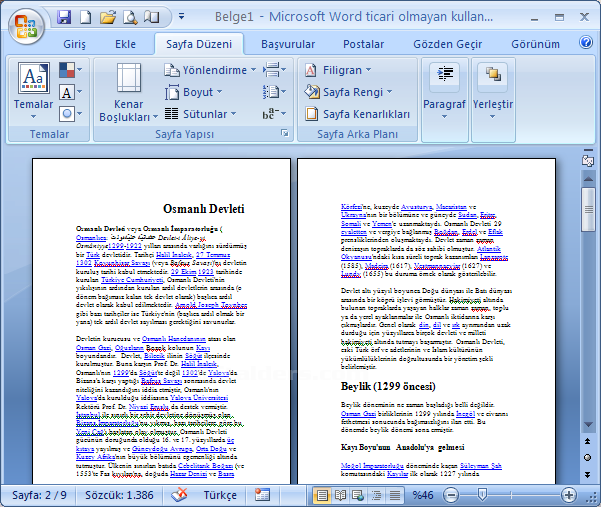Screen dimensions: 601x507
Task: Follow the Yalova Üniversitesi link
Action: 199,398
